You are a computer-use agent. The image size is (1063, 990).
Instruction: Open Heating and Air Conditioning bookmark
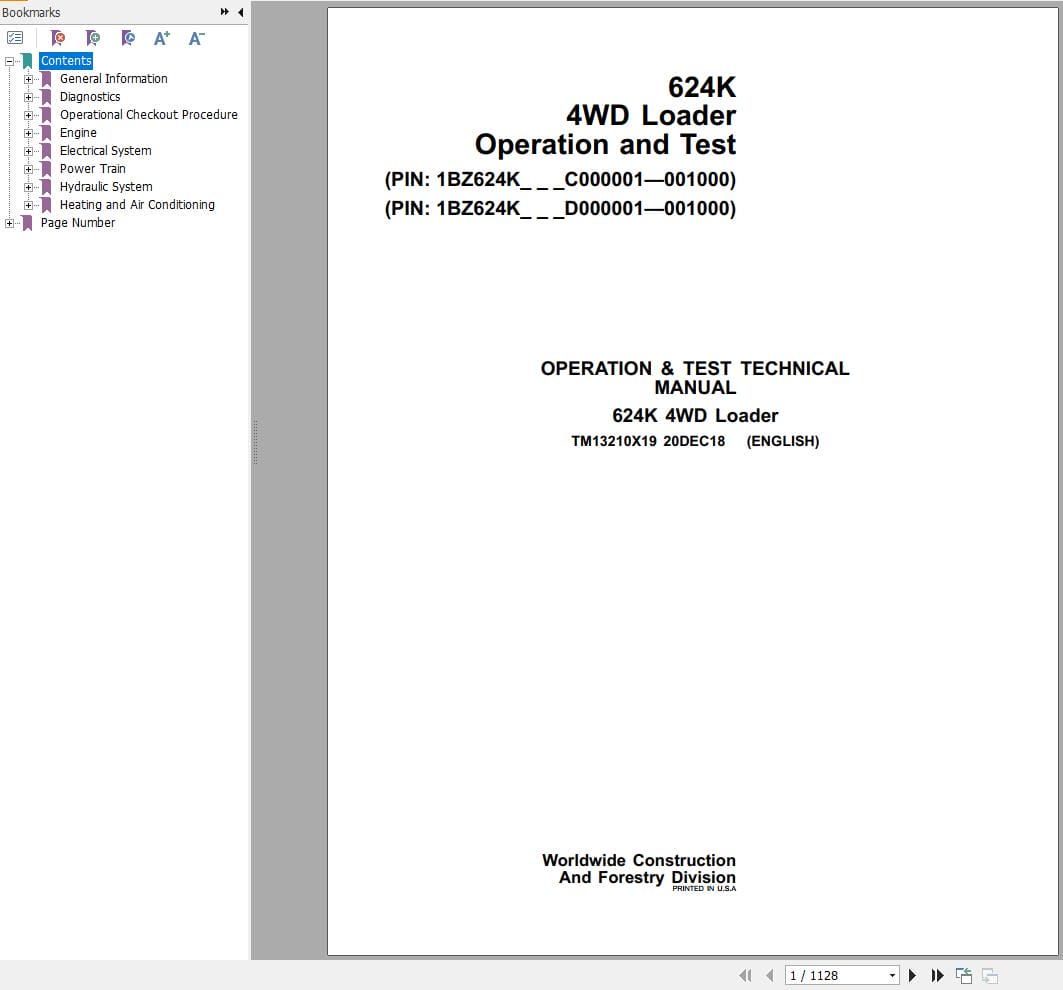tap(137, 205)
